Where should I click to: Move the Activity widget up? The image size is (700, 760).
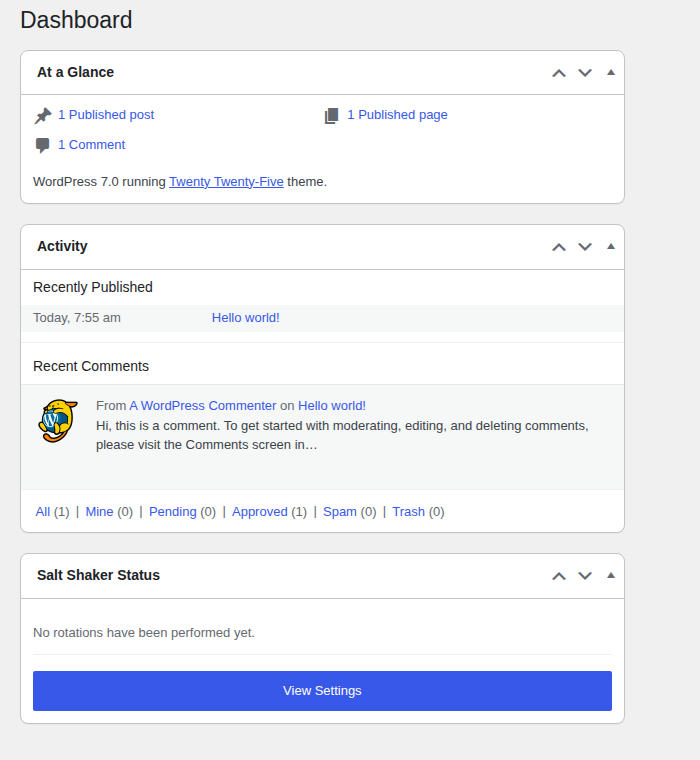pos(559,247)
